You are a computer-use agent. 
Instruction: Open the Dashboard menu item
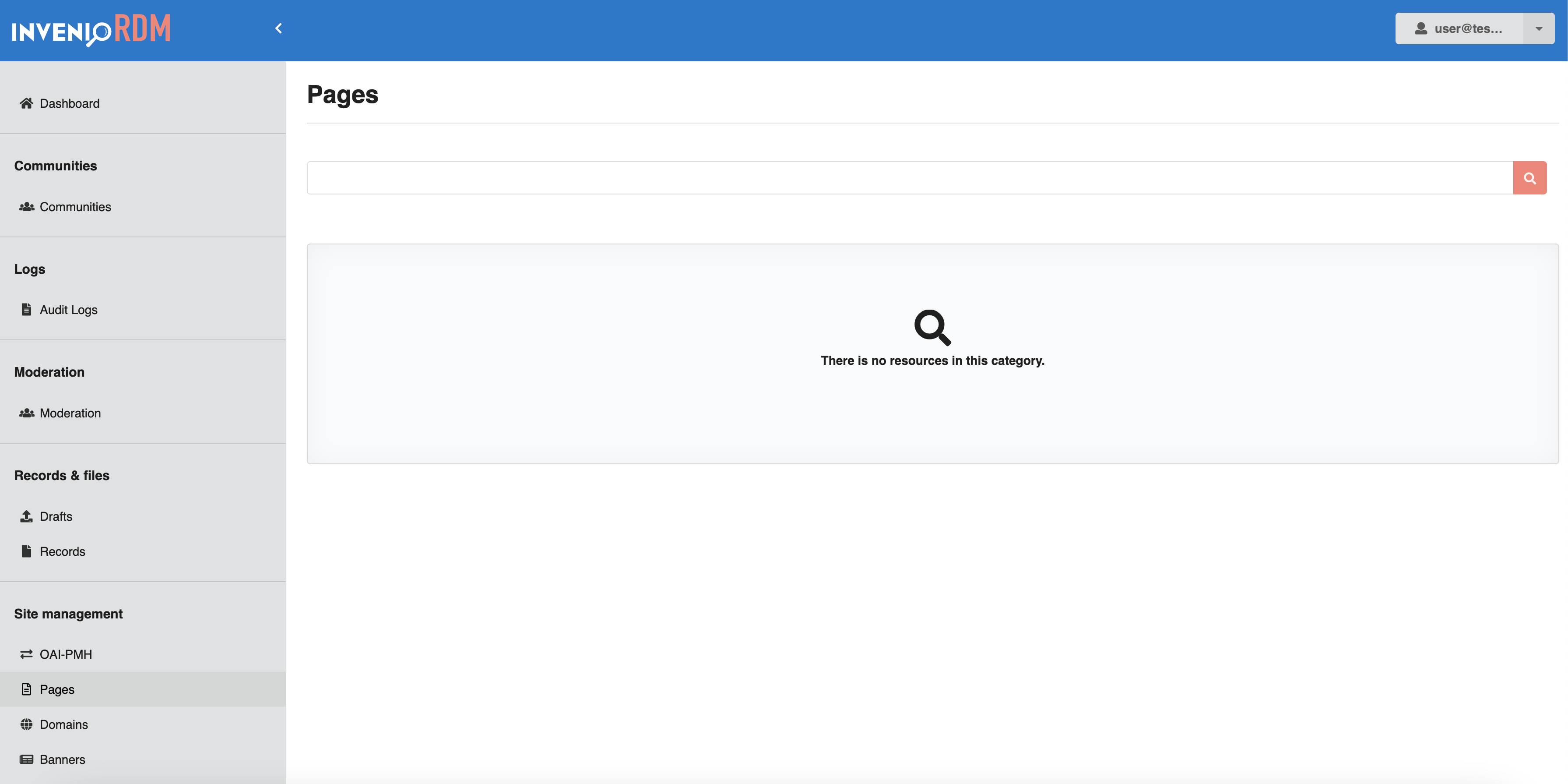(142, 103)
